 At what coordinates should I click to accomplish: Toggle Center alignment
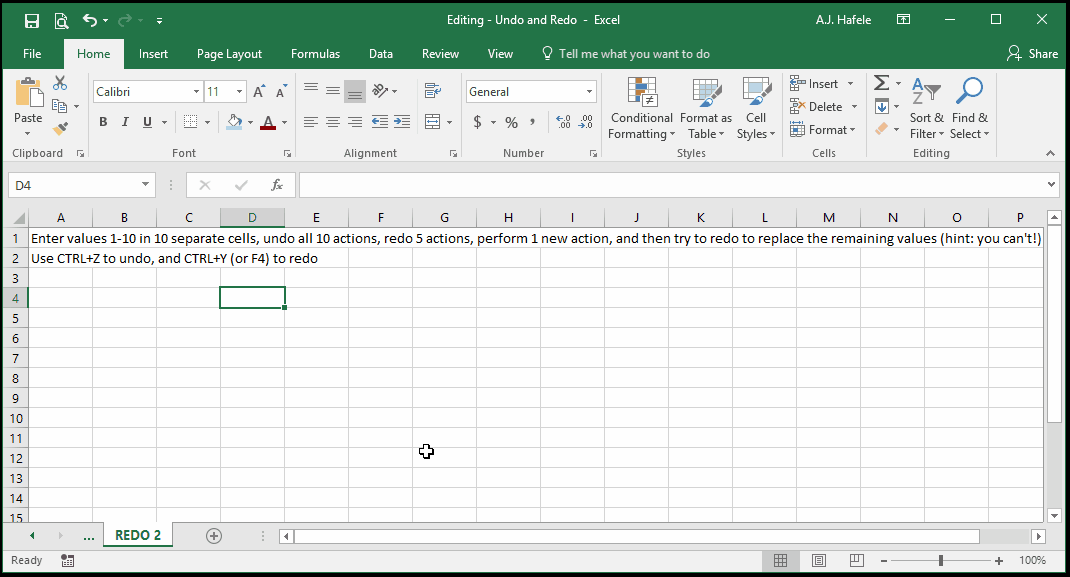333,122
